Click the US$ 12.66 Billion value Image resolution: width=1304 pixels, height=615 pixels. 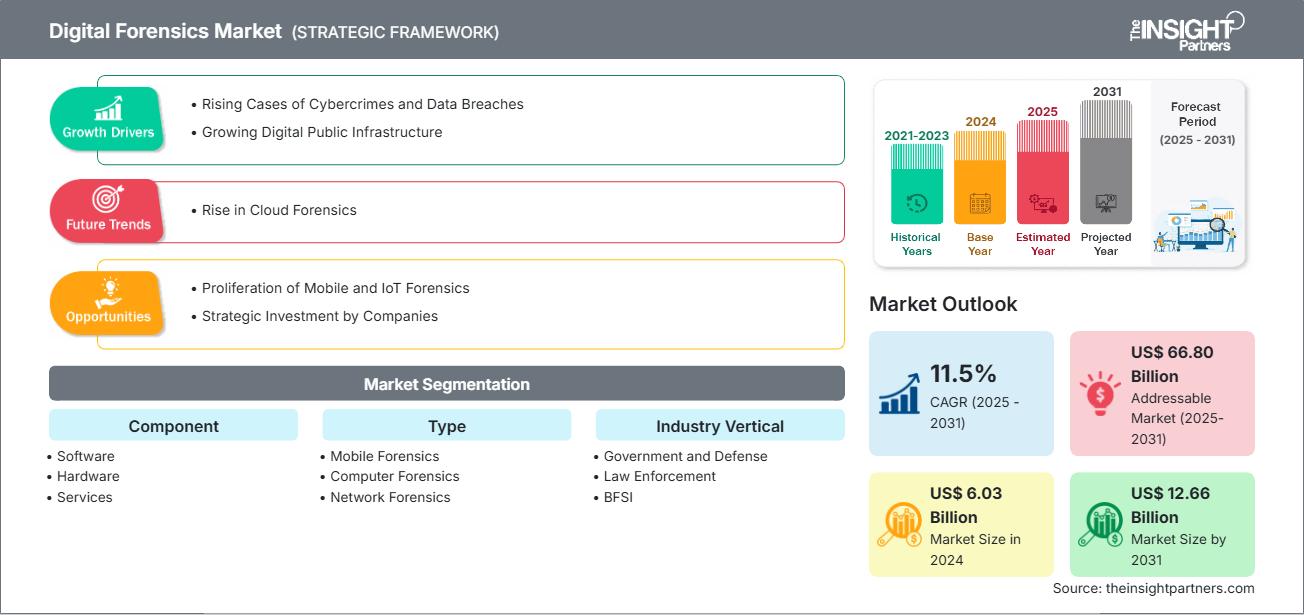(x=1171, y=505)
